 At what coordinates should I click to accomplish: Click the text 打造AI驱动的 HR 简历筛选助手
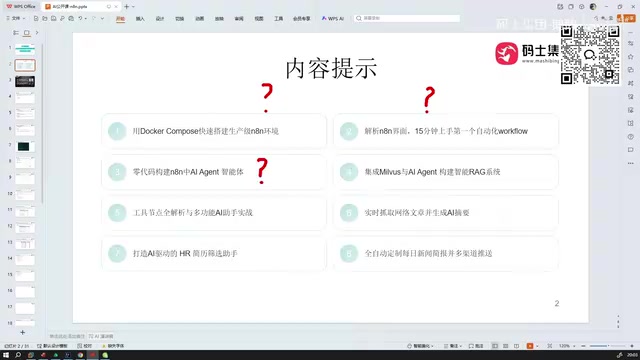[185, 253]
